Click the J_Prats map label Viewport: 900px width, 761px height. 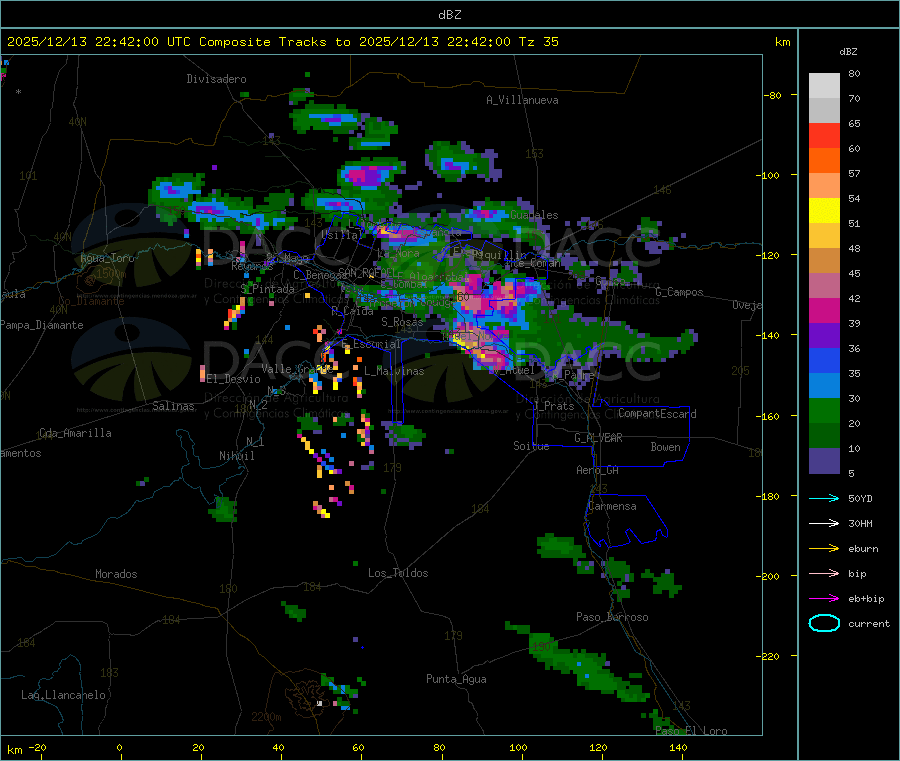click(554, 406)
